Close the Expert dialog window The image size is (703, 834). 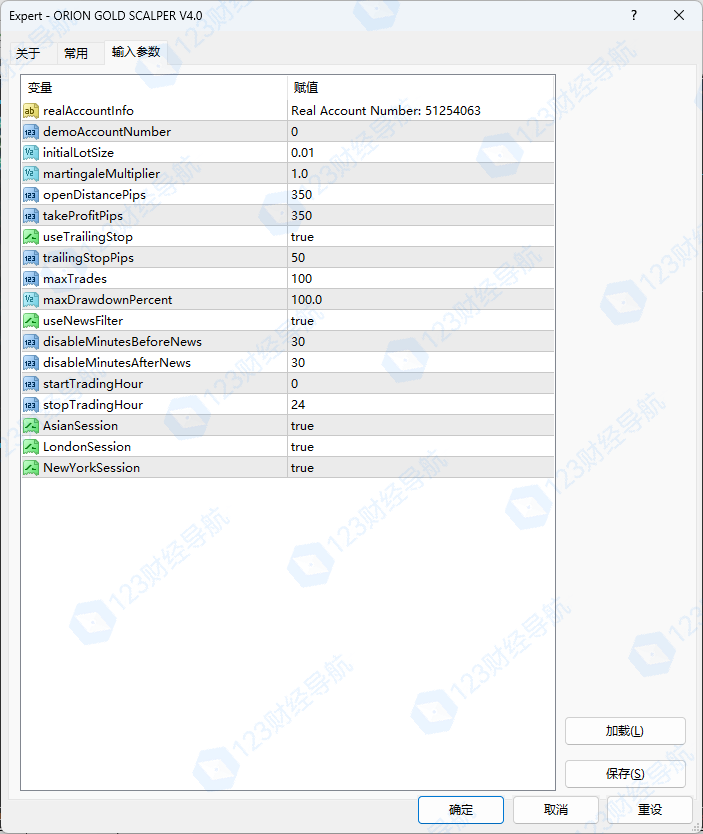pos(679,15)
